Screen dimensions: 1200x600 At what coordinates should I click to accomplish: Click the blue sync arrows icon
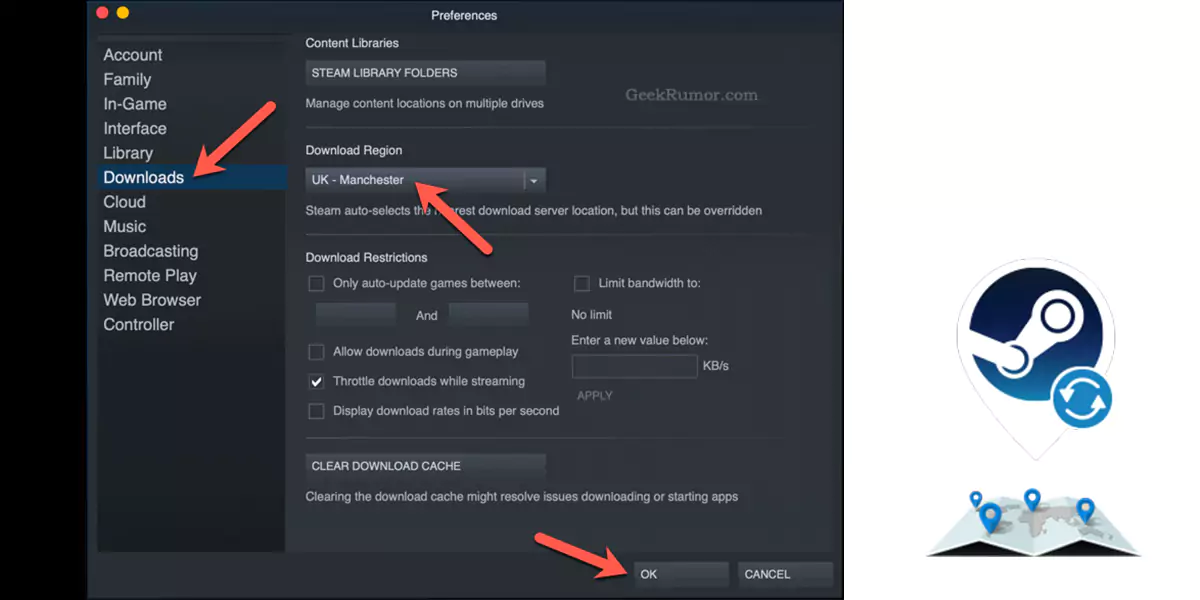(x=1082, y=398)
